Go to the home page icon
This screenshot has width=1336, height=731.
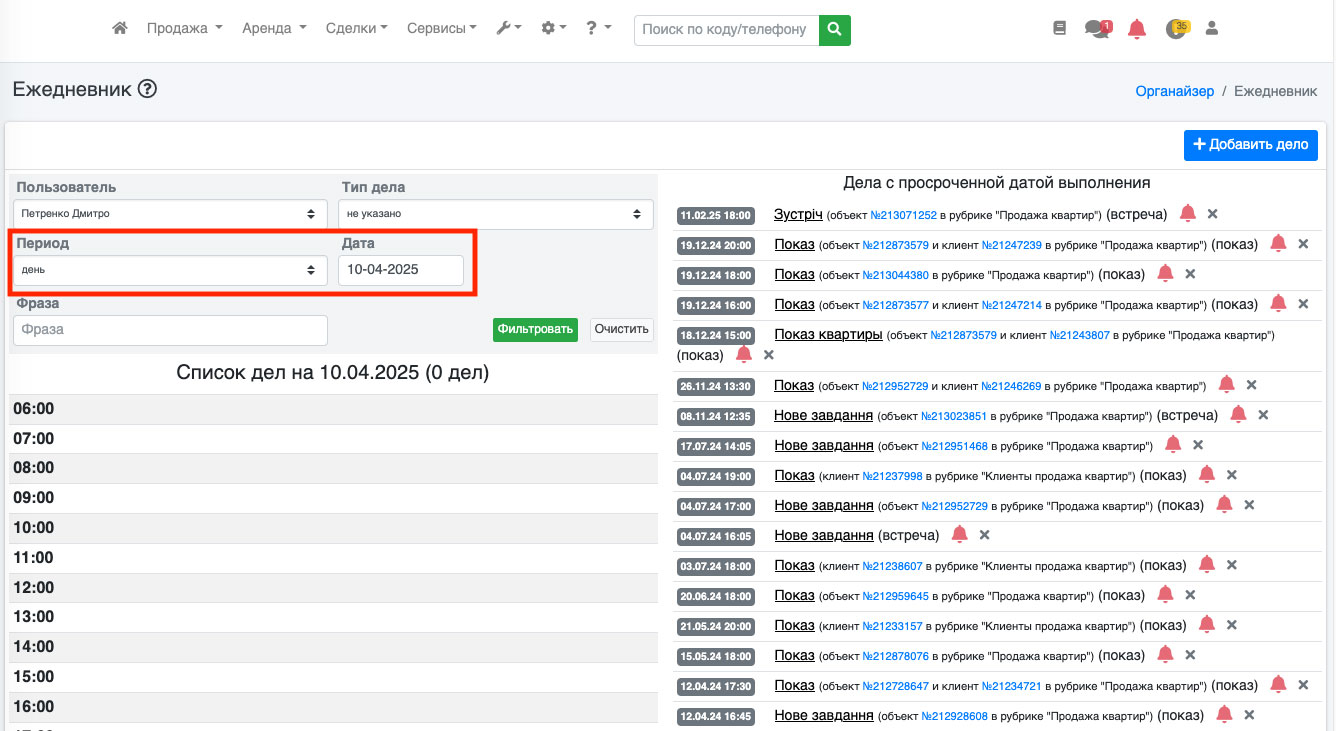tap(120, 29)
